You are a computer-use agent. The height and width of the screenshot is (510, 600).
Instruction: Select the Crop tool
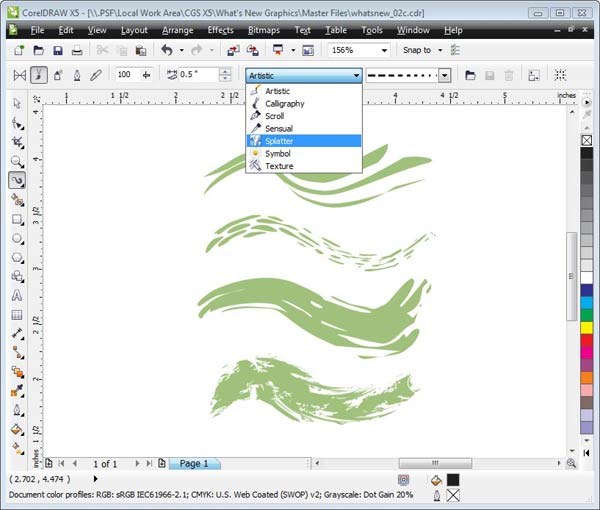pyautogui.click(x=17, y=142)
